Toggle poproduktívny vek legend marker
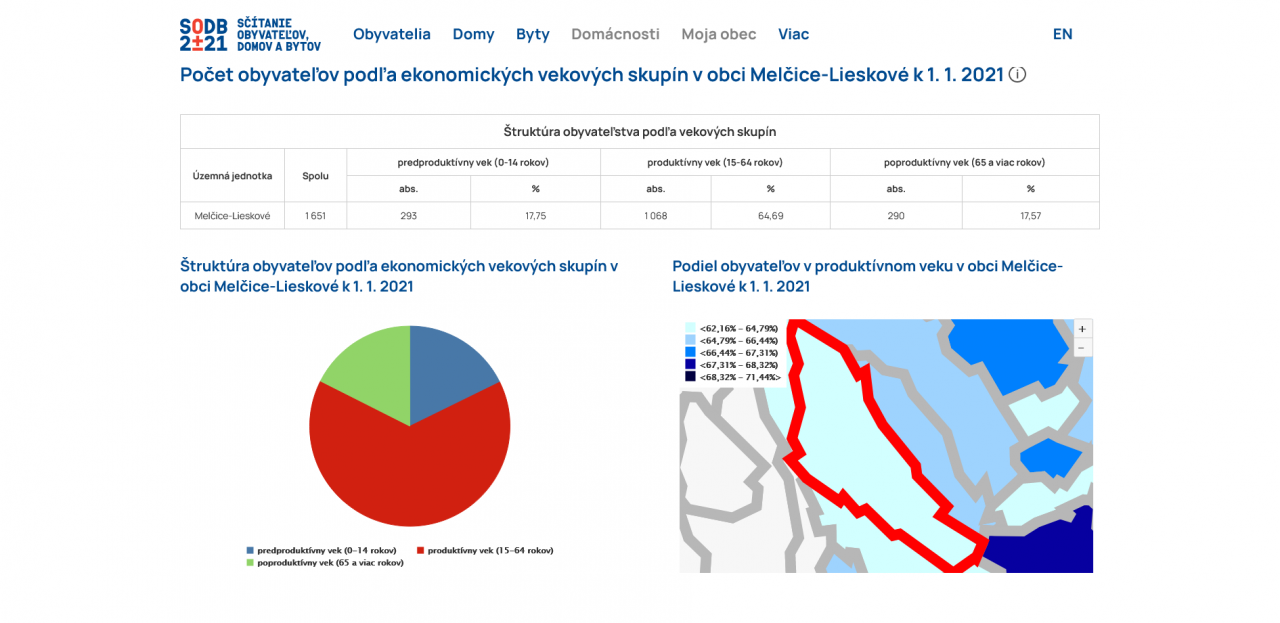 [x=251, y=563]
